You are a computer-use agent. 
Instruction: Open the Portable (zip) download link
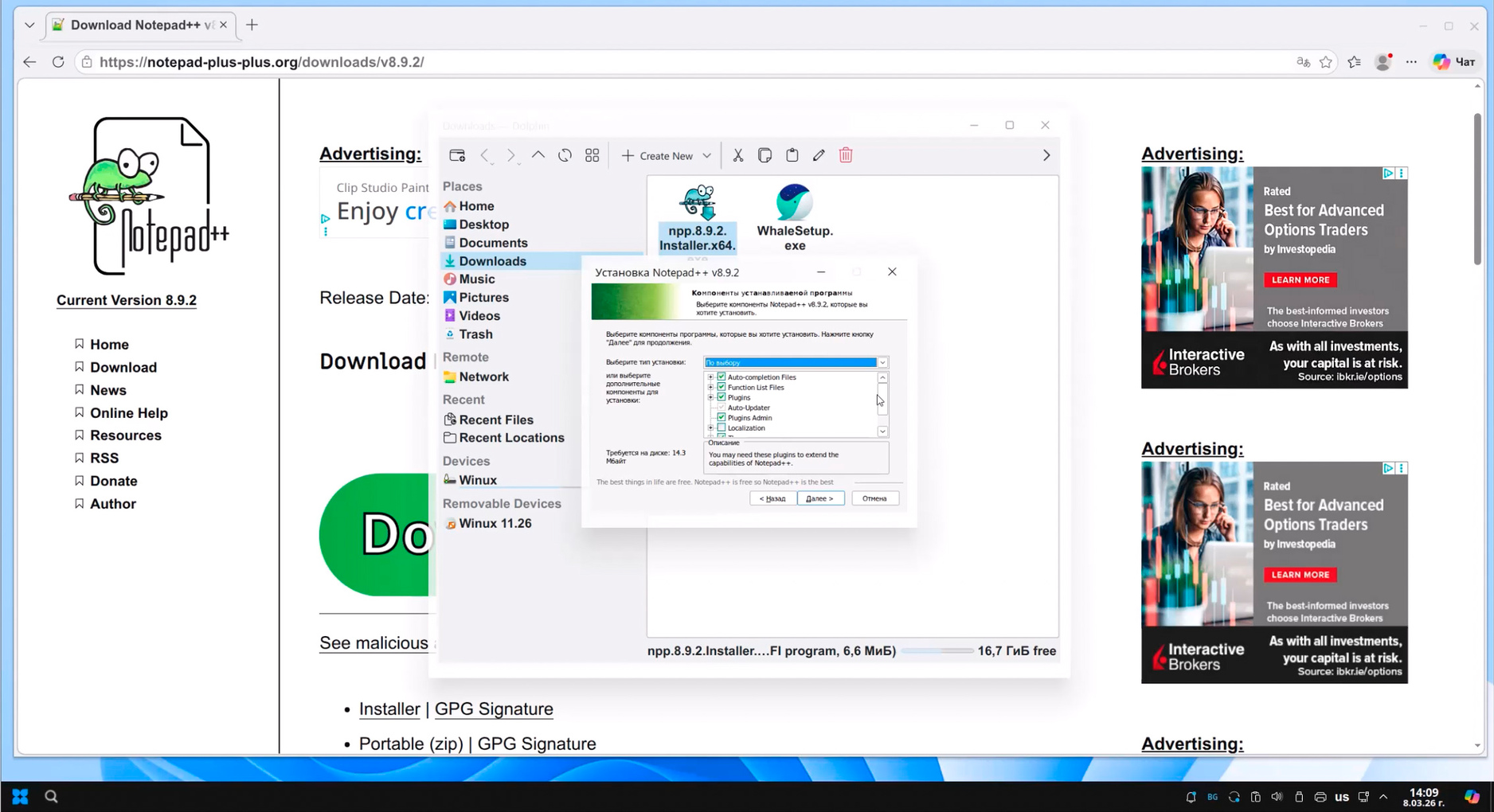[x=410, y=744]
